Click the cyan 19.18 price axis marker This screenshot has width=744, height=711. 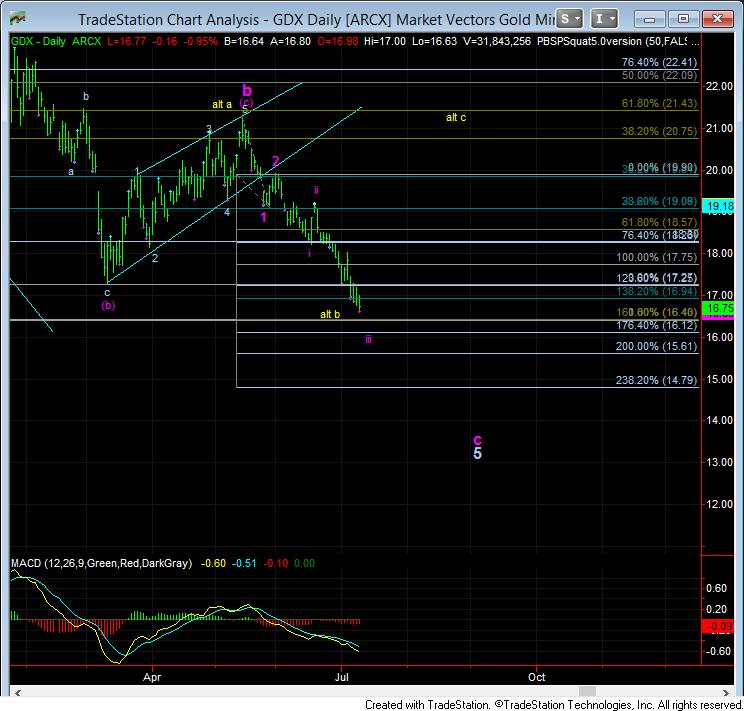pyautogui.click(x=719, y=206)
